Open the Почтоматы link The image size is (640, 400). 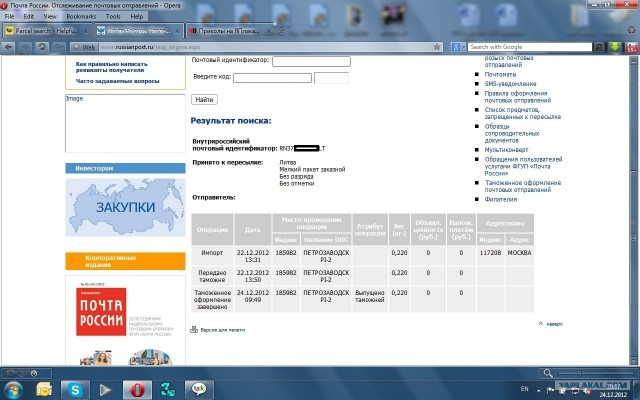pos(500,74)
